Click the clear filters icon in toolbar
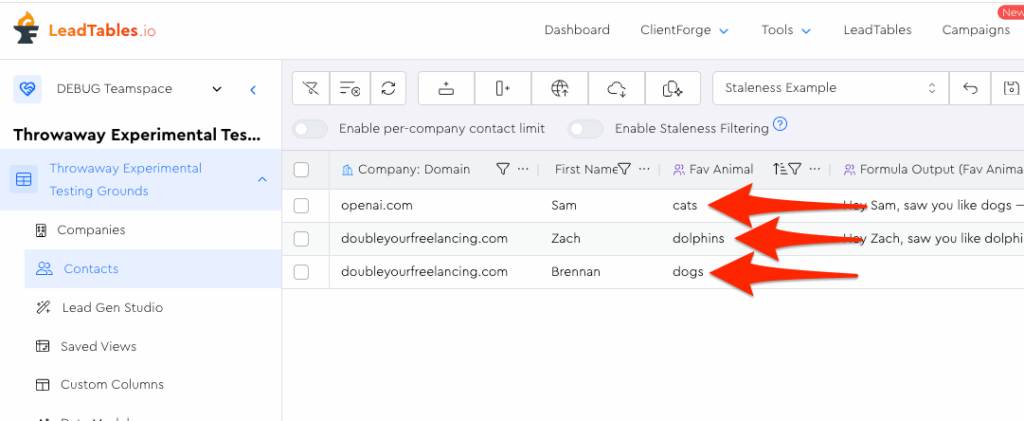The height and width of the screenshot is (421, 1024). 311,88
